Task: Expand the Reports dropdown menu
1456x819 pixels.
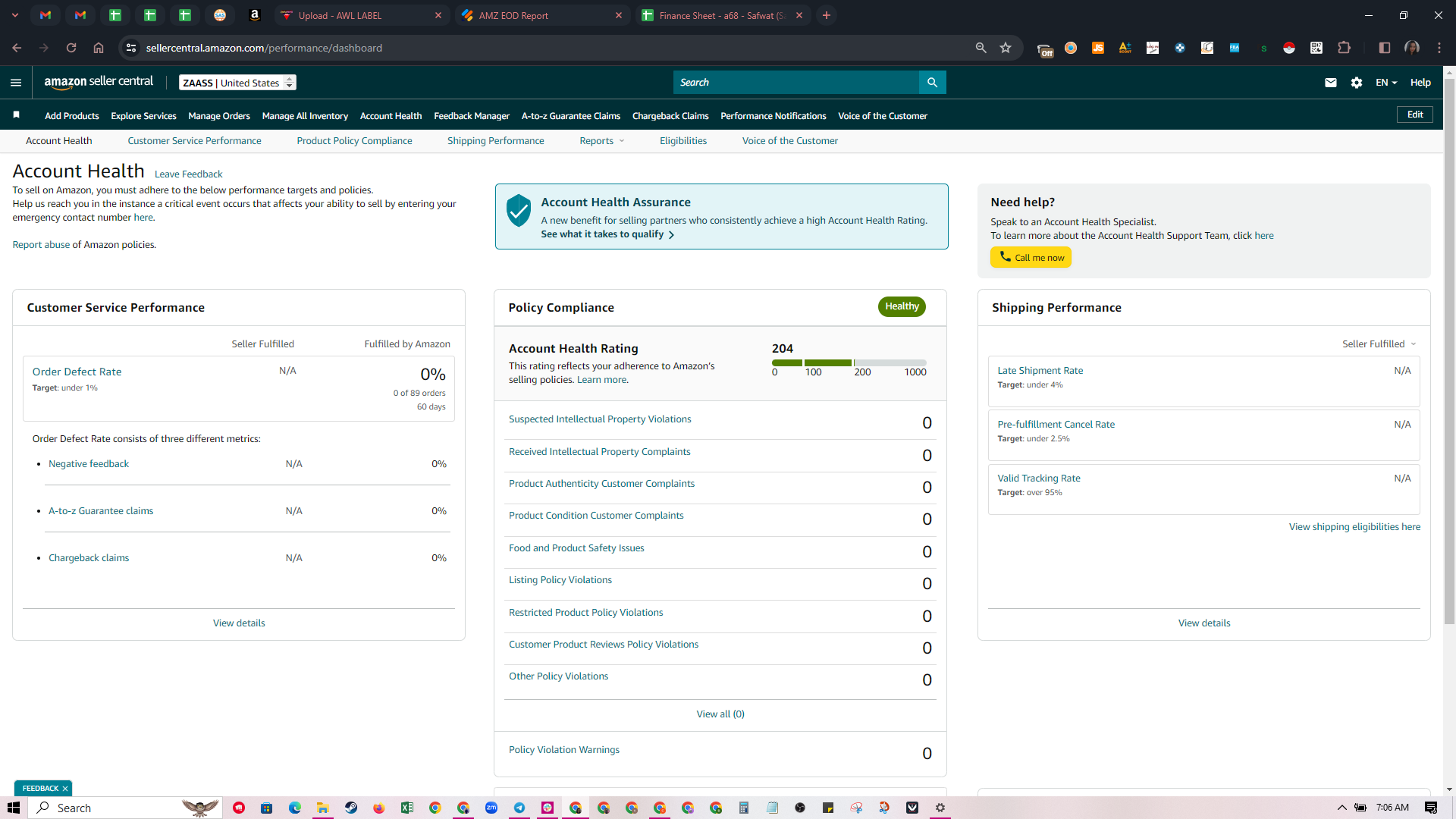Action: (x=602, y=141)
